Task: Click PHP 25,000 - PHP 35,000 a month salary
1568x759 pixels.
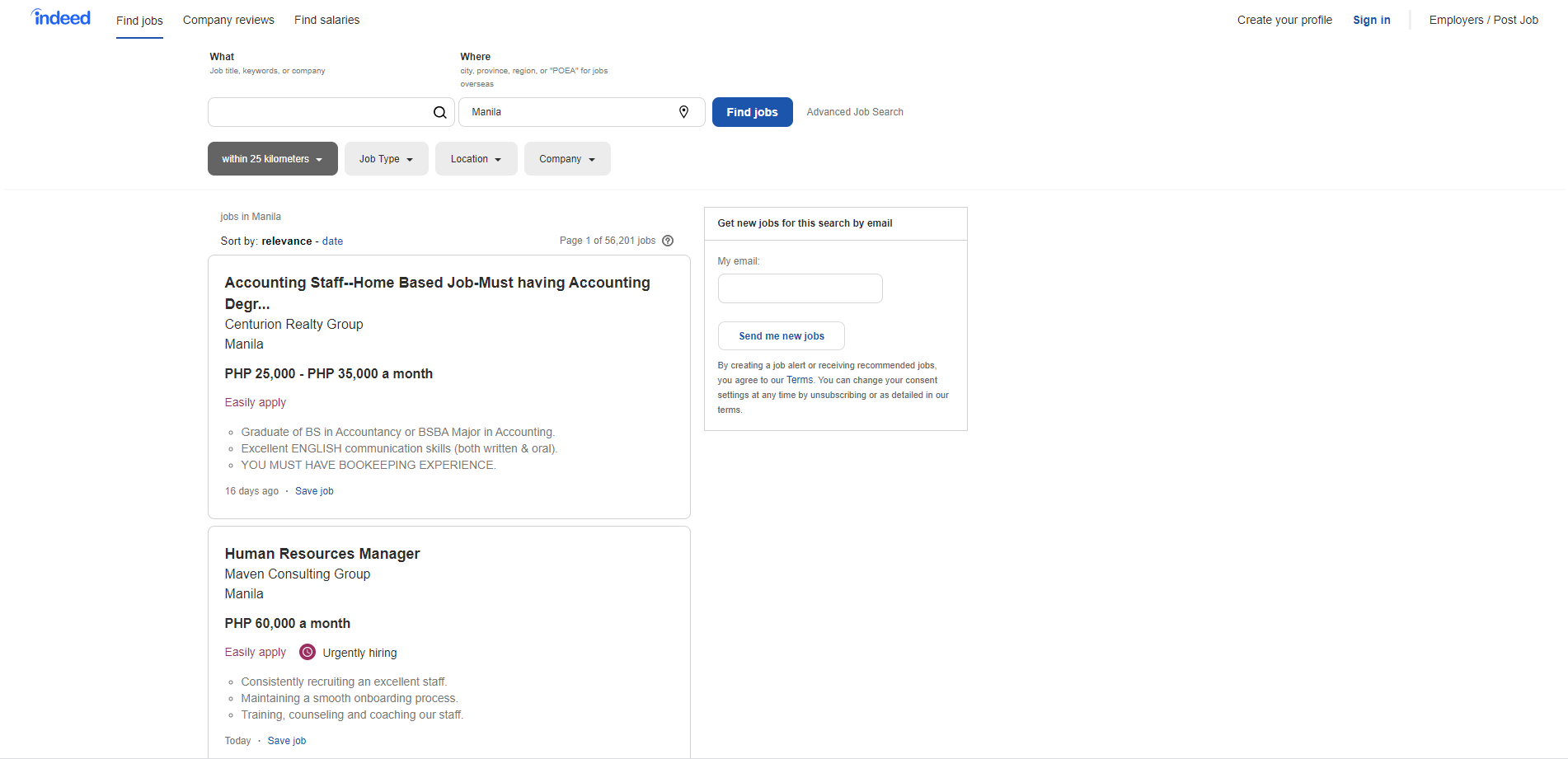Action: [328, 374]
